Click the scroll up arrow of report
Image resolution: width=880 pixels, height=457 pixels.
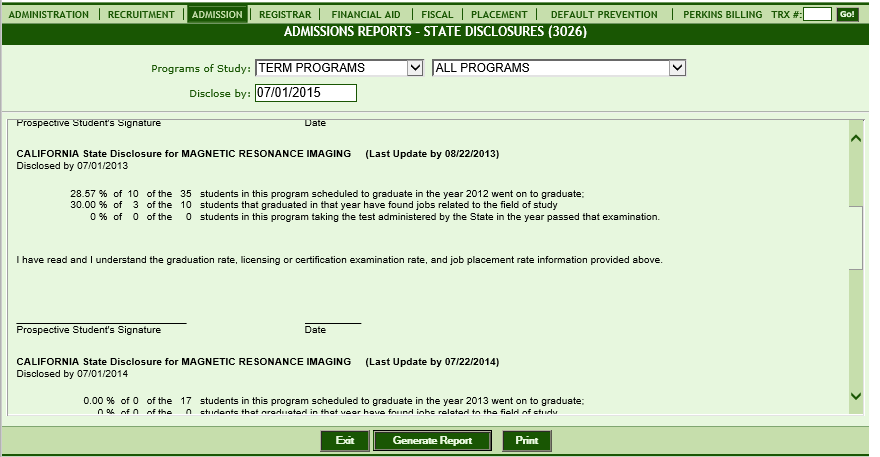tap(856, 138)
